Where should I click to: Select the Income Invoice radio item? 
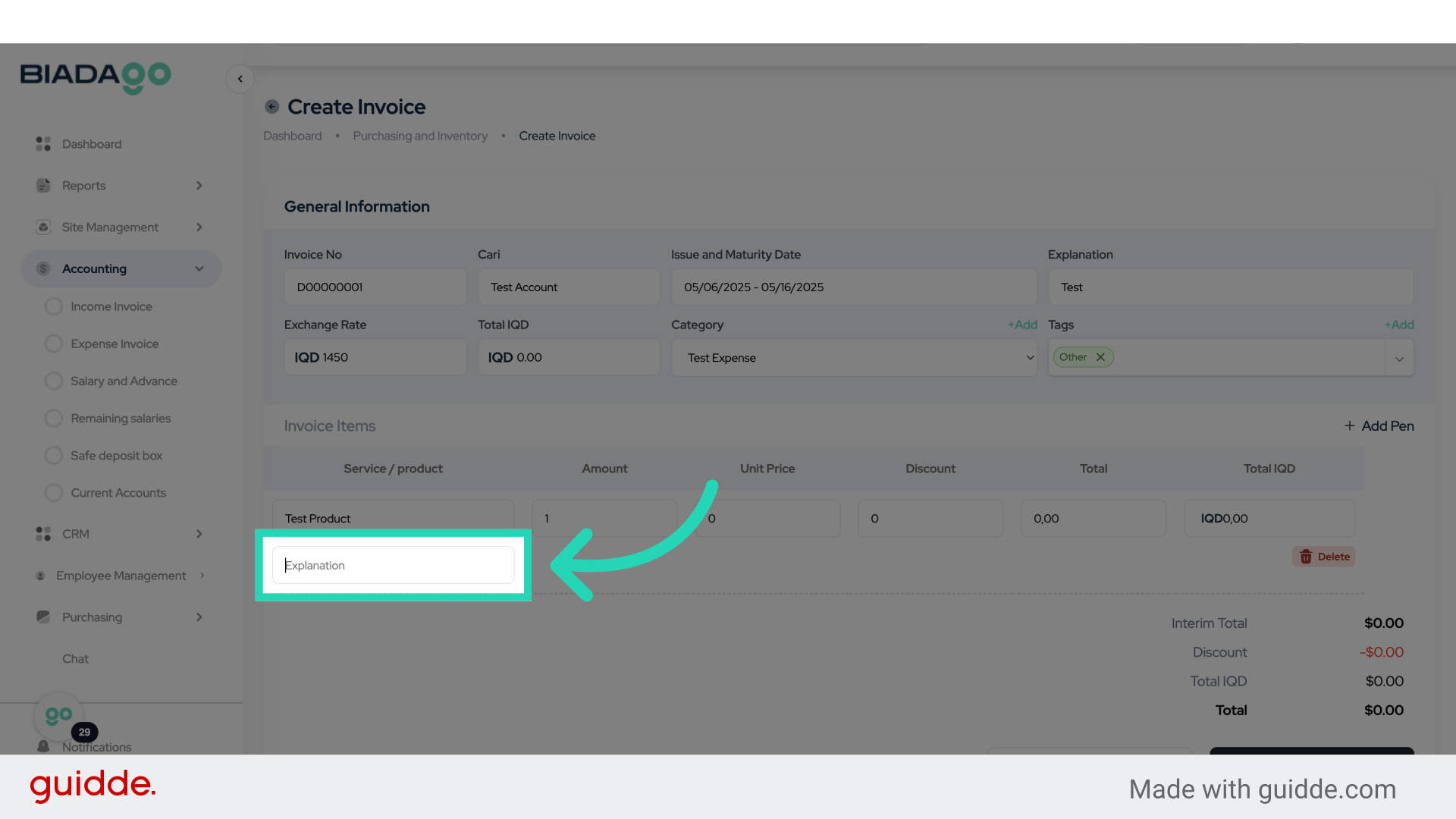point(54,306)
